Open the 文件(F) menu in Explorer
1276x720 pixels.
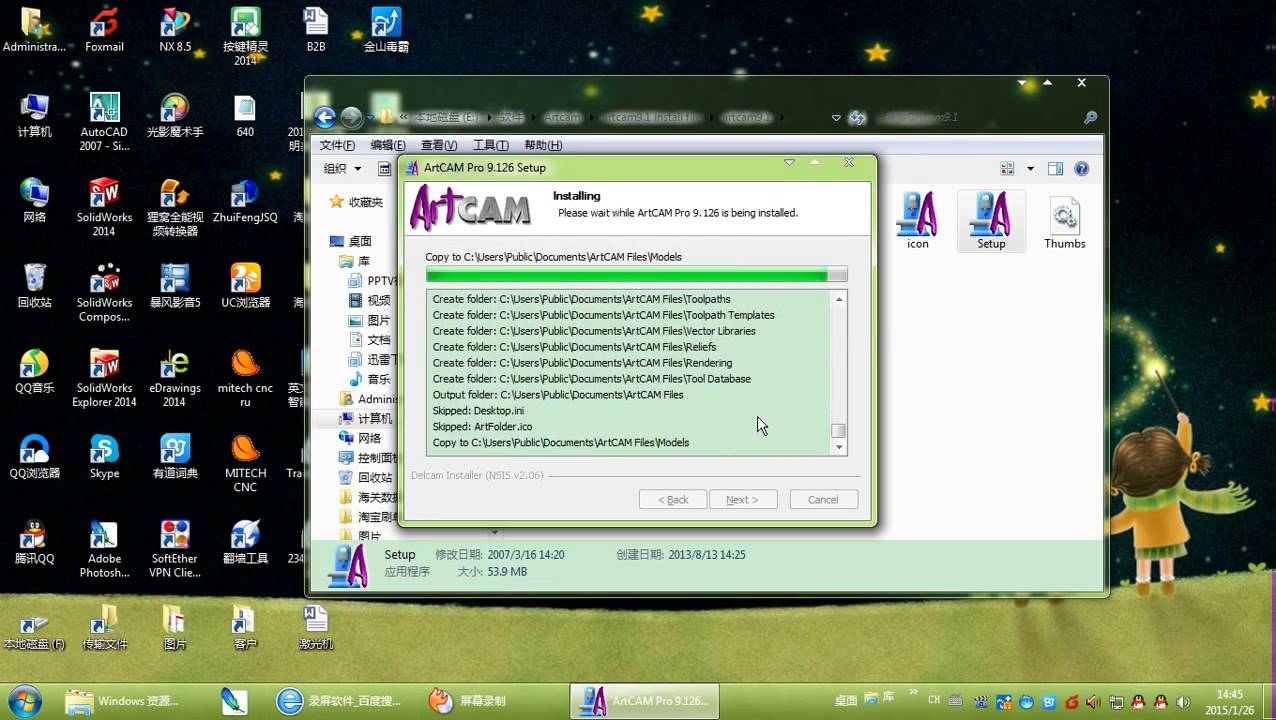(x=337, y=145)
